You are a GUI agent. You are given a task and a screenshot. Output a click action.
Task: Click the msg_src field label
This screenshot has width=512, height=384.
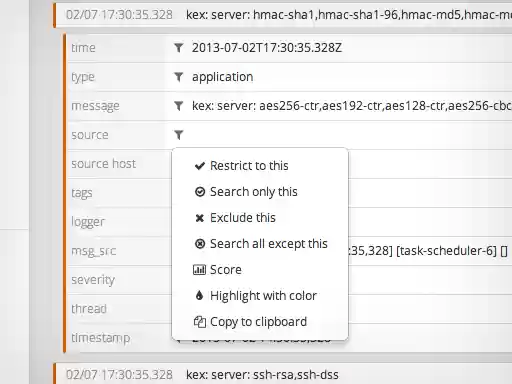(x=94, y=251)
